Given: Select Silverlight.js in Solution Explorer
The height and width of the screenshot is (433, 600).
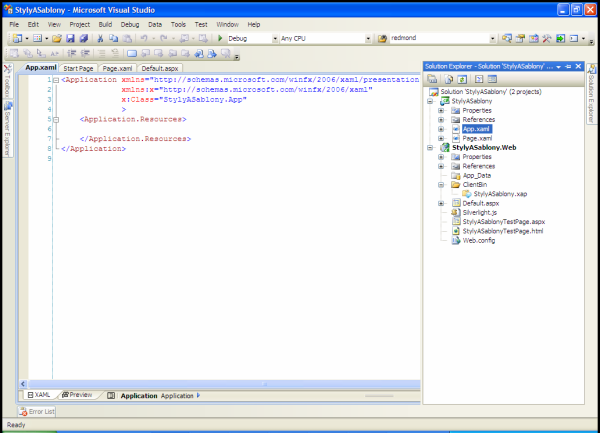Looking at the screenshot, I should [x=479, y=213].
